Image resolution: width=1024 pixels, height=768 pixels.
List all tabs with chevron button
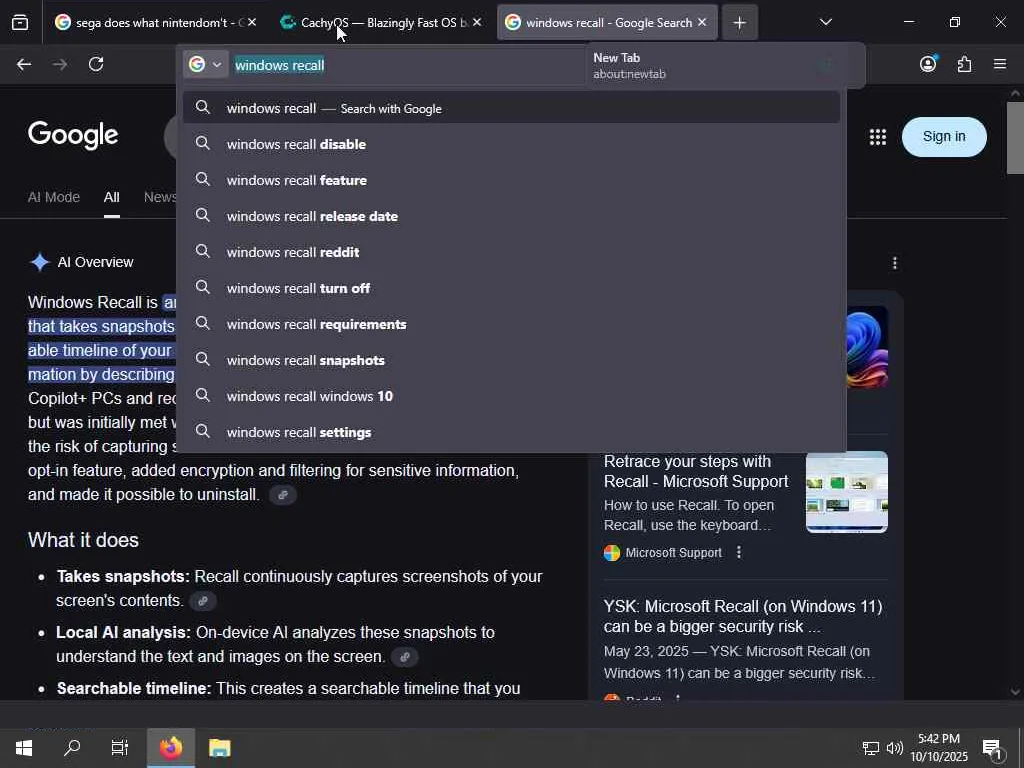pyautogui.click(x=825, y=22)
